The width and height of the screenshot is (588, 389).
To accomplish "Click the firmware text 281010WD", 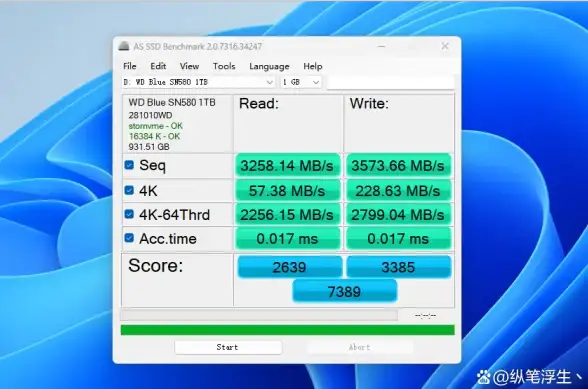I will point(150,115).
